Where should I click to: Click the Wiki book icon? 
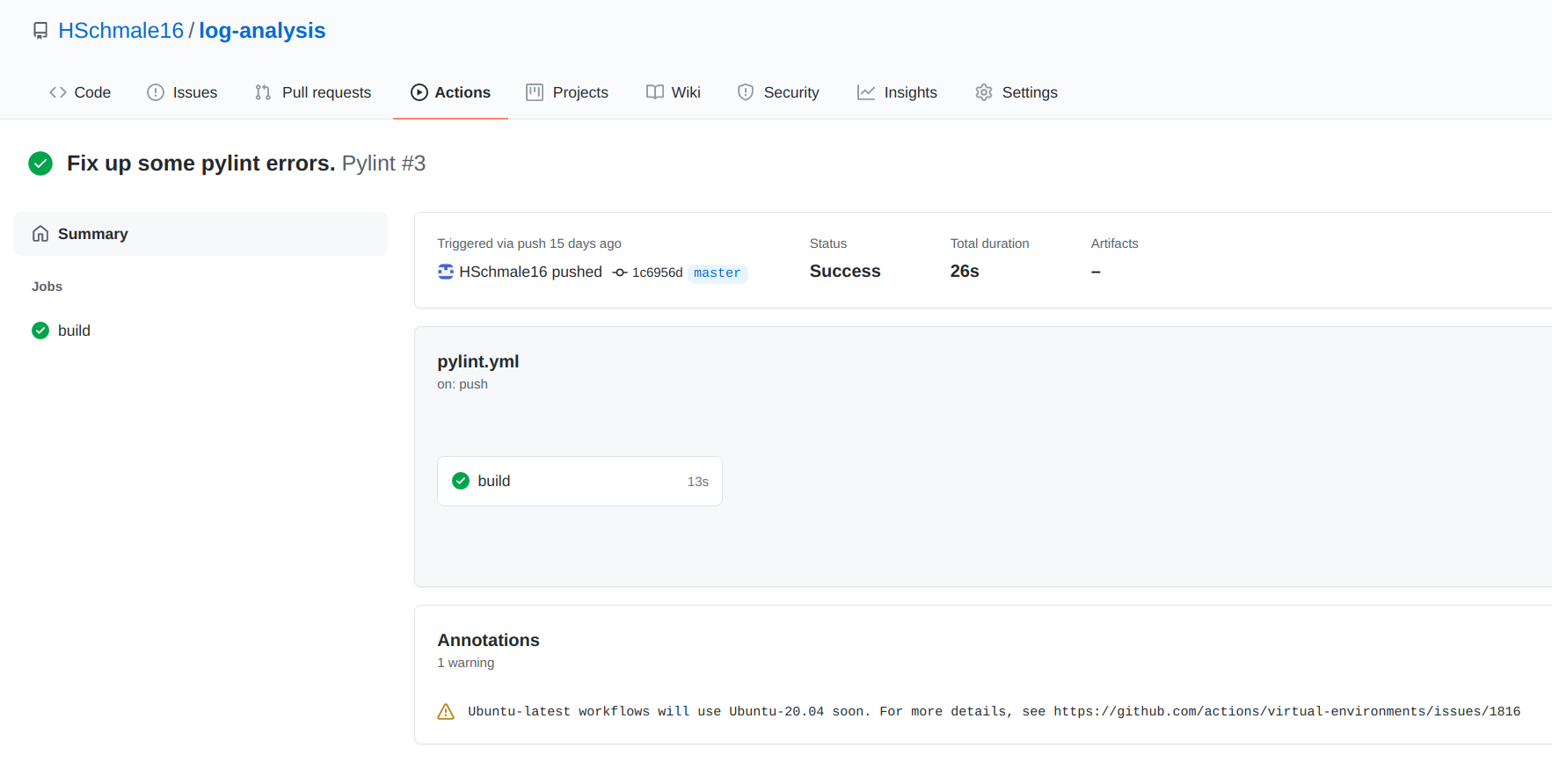tap(655, 92)
